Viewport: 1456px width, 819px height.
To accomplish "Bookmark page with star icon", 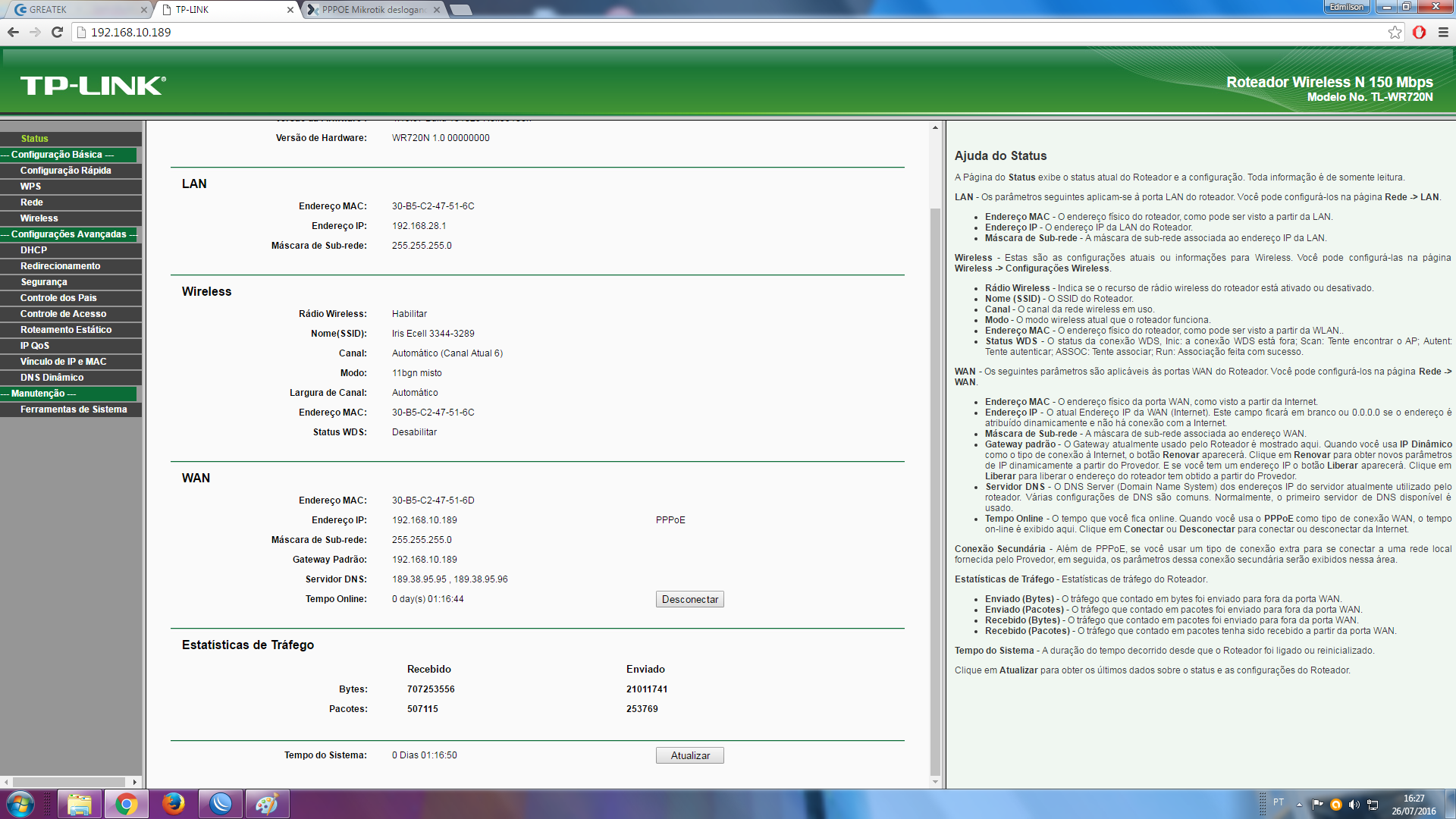I will coord(1395,32).
